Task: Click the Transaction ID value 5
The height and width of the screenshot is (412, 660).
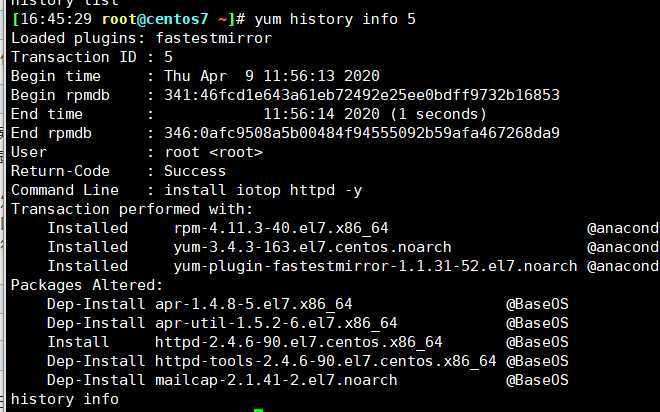Action: pos(168,57)
